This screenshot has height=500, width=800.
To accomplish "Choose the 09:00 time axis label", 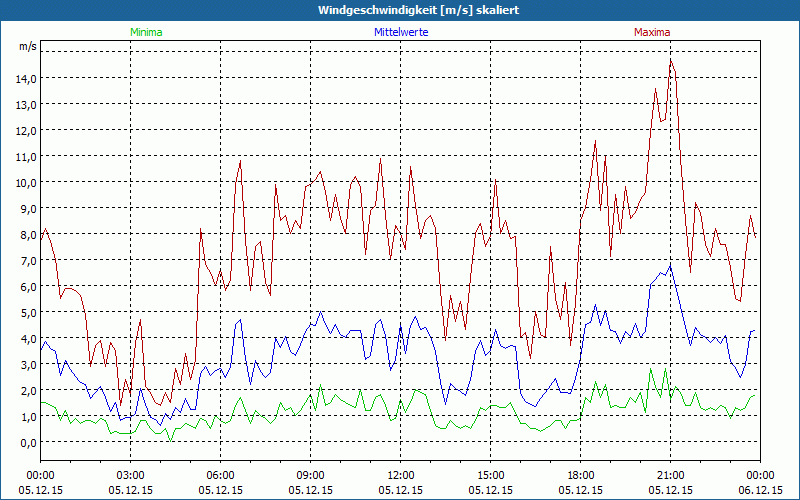I will coord(311,474).
